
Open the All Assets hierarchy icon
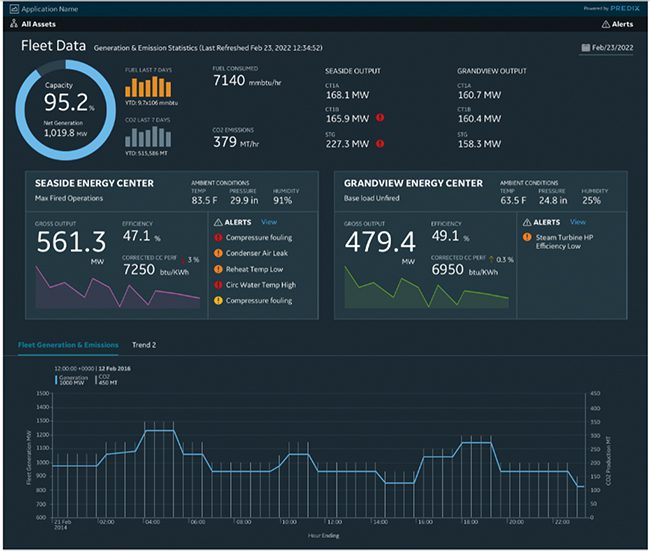(14, 23)
